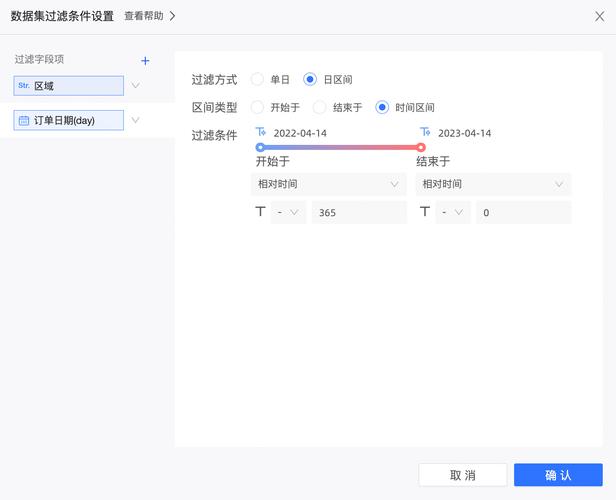Expand the chevron next to 订单日期(day)

point(136,120)
